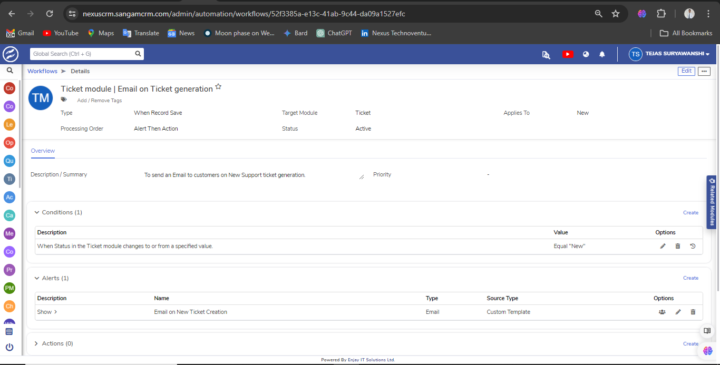720x365 pixels.
Task: Open the Ac module in sidebar
Action: point(9,197)
